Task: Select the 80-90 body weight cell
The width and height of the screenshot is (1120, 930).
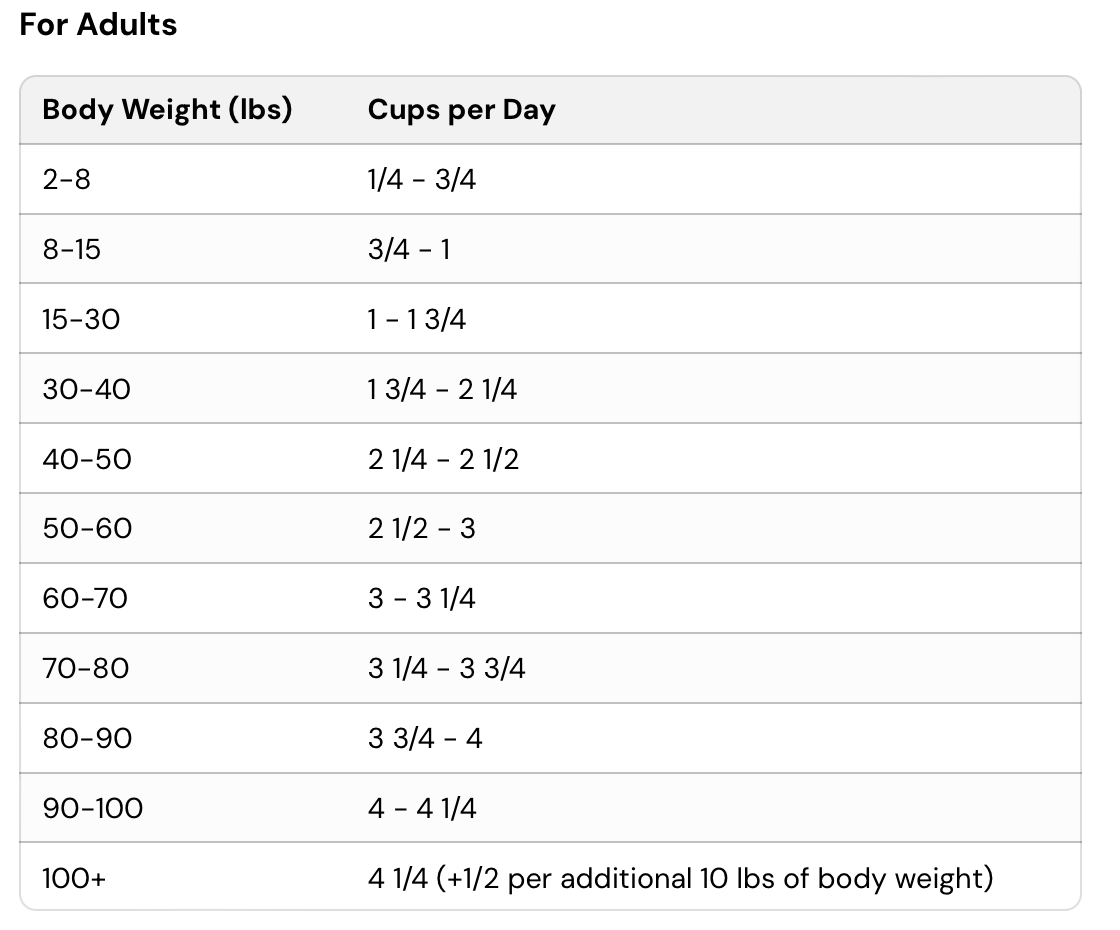Action: (87, 738)
